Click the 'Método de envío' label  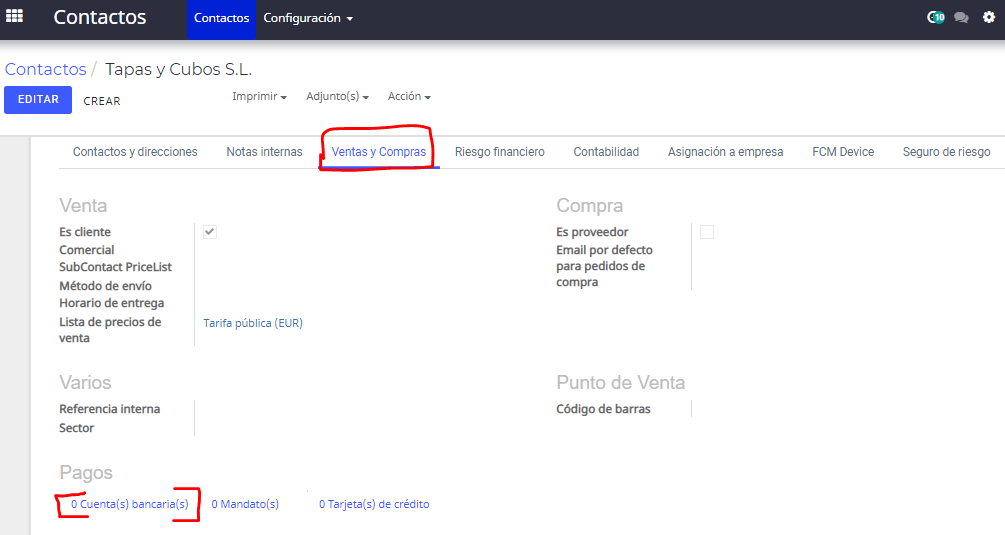(106, 286)
